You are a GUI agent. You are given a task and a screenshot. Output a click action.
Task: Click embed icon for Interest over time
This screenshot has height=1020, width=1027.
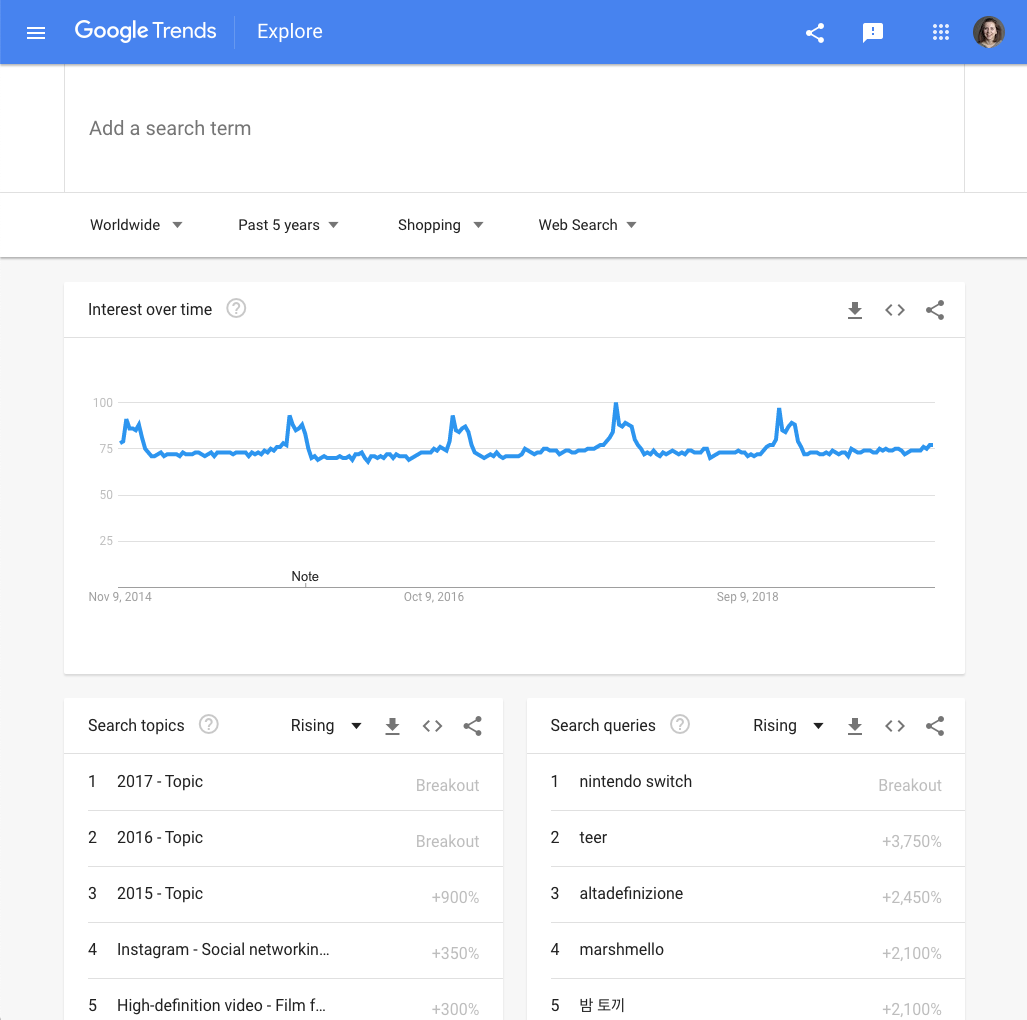point(895,310)
